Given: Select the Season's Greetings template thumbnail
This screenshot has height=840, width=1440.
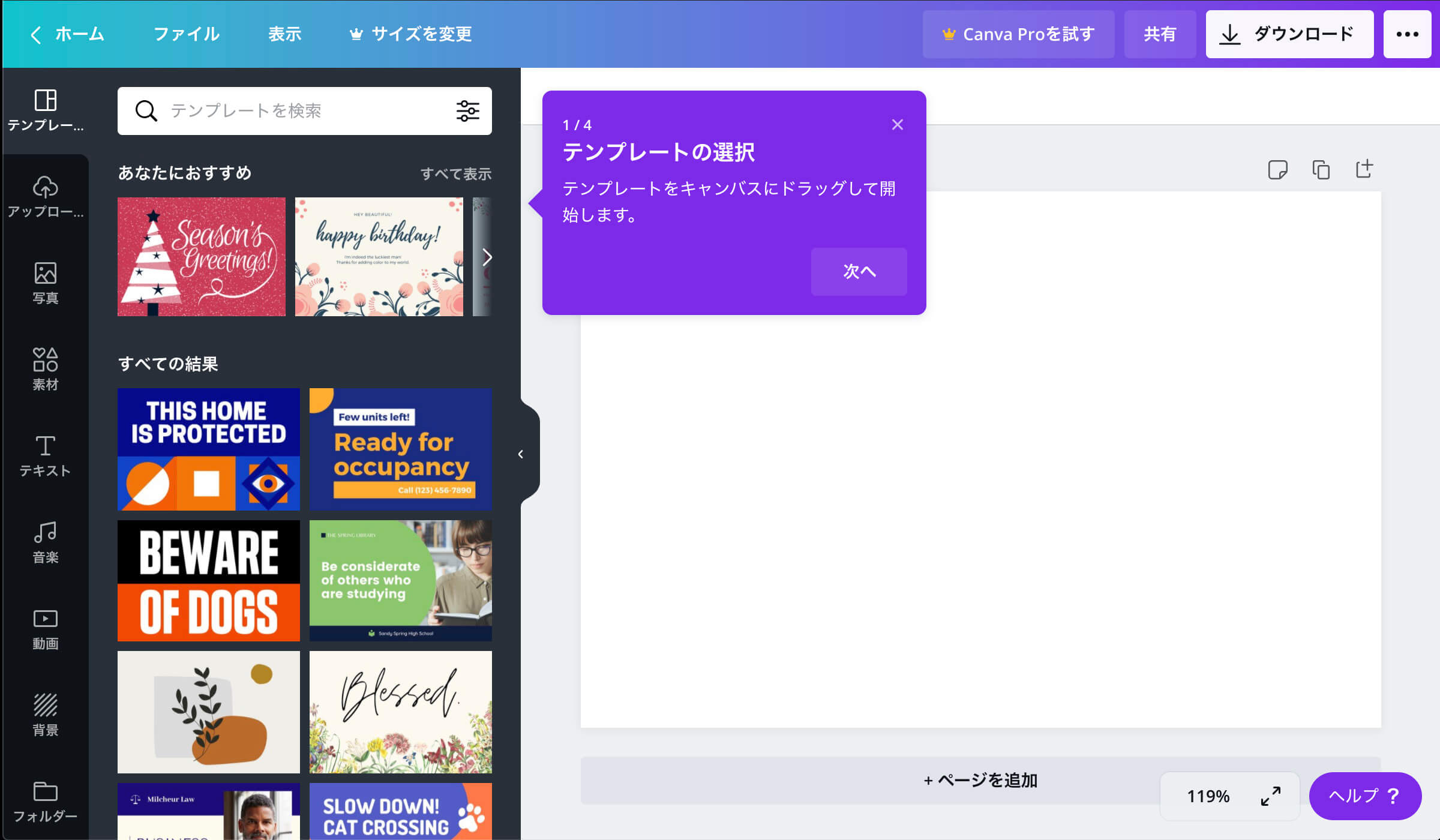Looking at the screenshot, I should click(200, 256).
